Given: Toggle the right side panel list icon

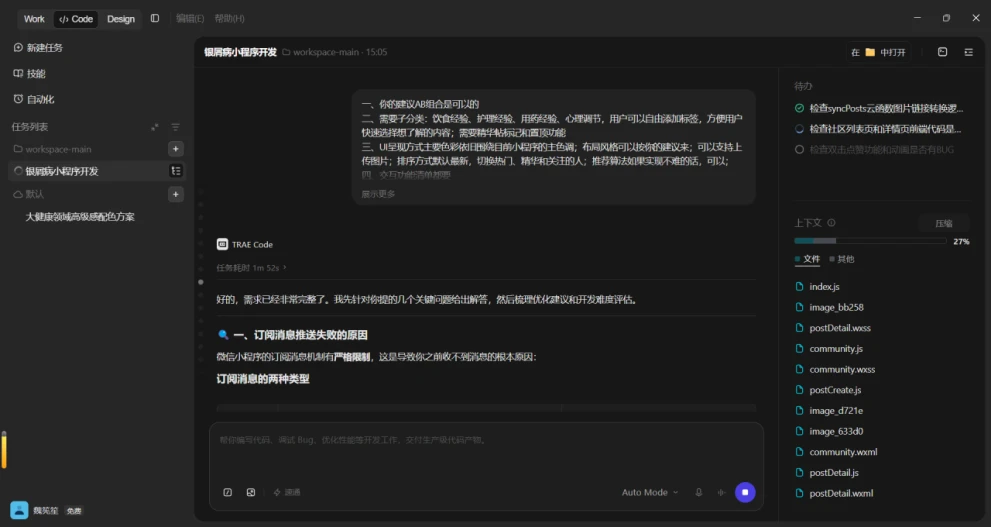Looking at the screenshot, I should (969, 52).
